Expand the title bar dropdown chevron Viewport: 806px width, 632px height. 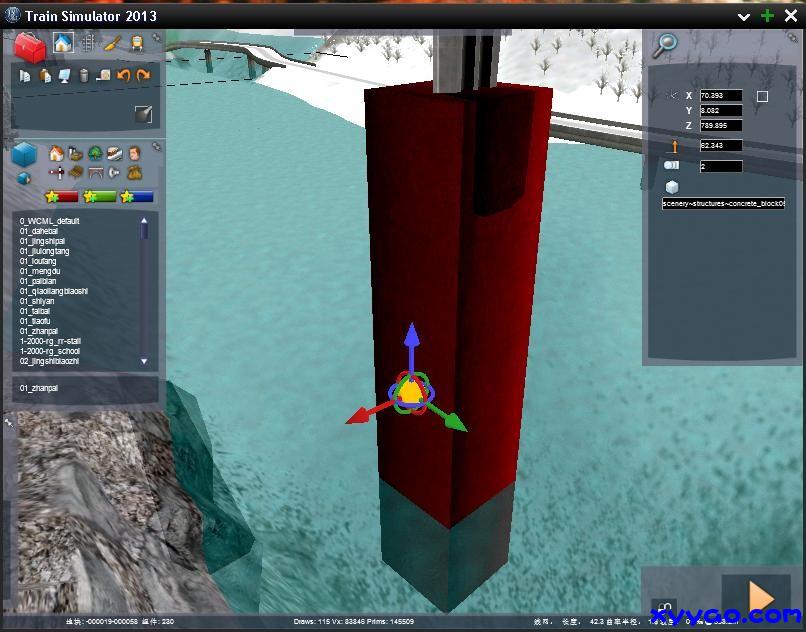[745, 16]
